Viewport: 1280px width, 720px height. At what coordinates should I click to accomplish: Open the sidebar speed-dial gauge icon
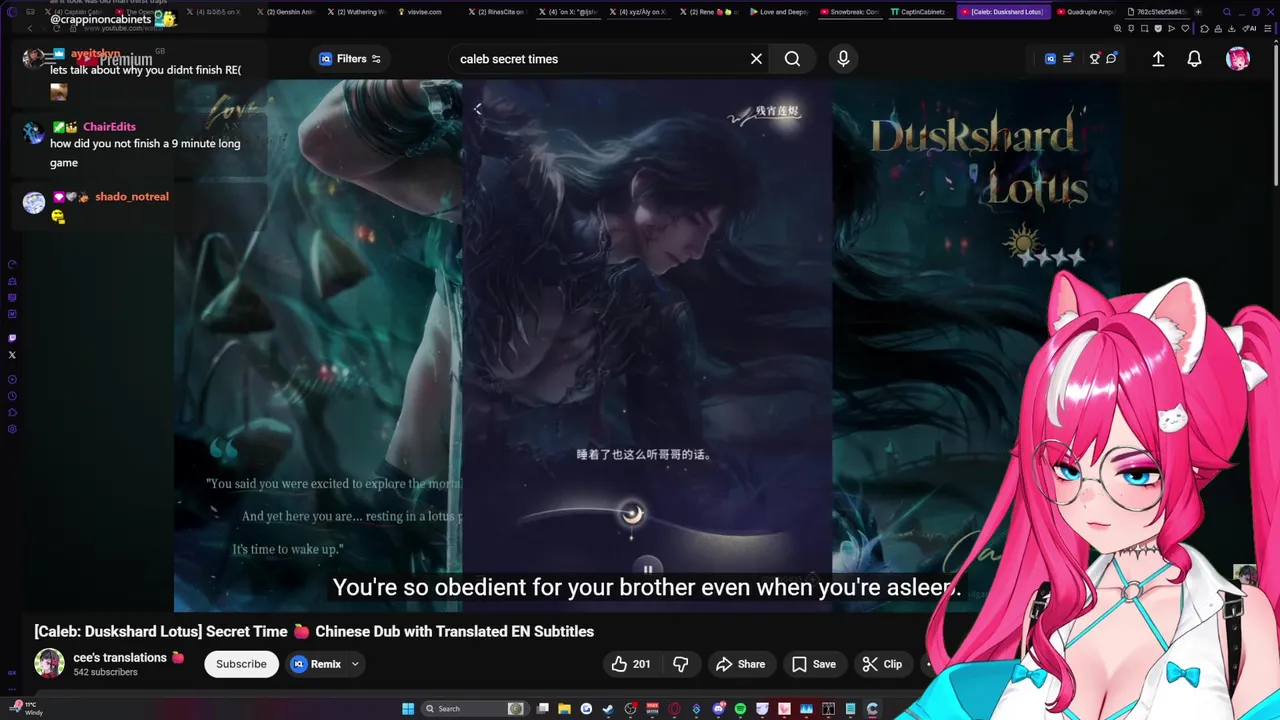coord(12,265)
